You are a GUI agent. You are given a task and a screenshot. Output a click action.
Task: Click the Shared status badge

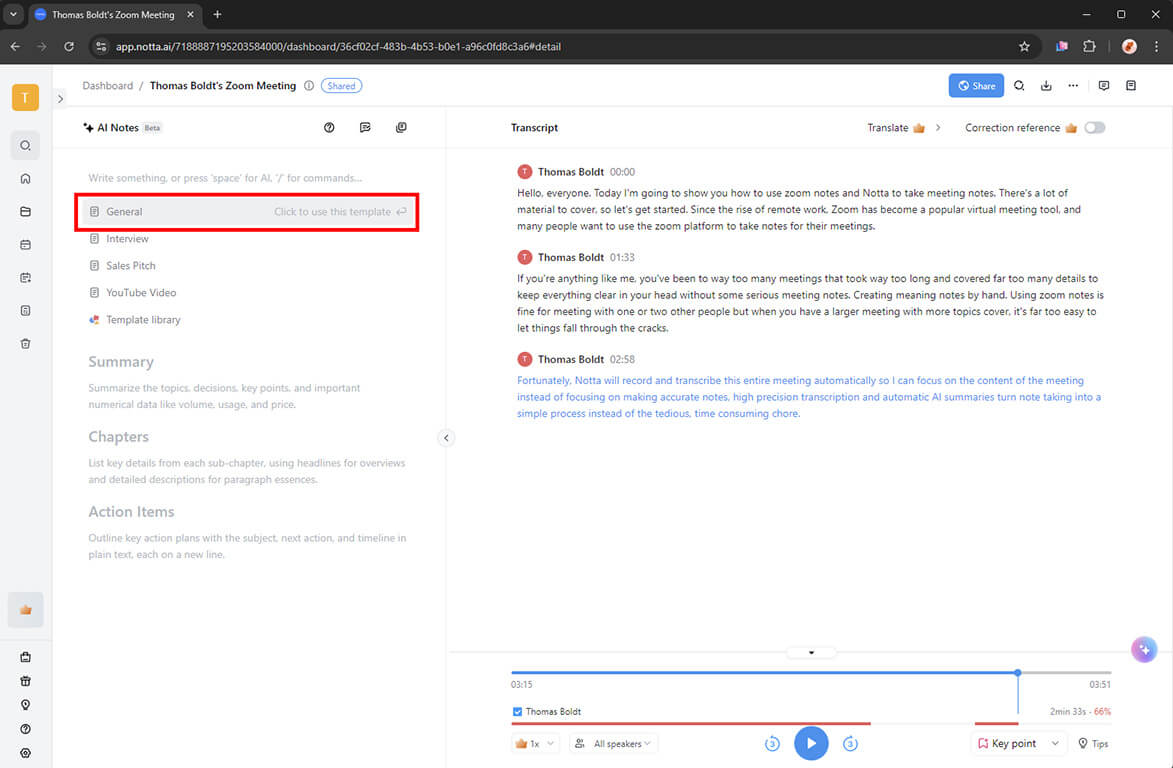[x=341, y=86]
